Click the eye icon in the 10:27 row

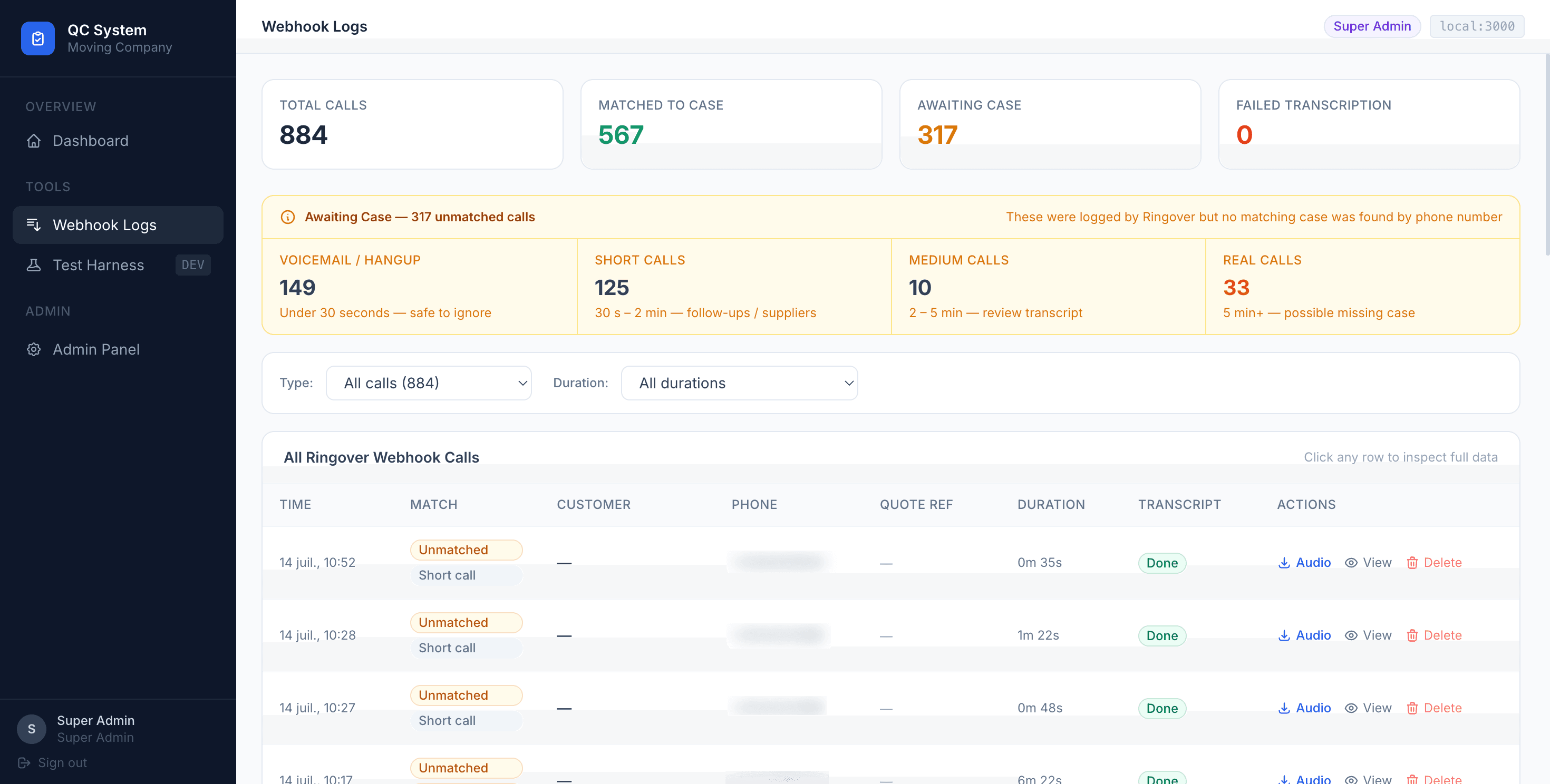1351,708
